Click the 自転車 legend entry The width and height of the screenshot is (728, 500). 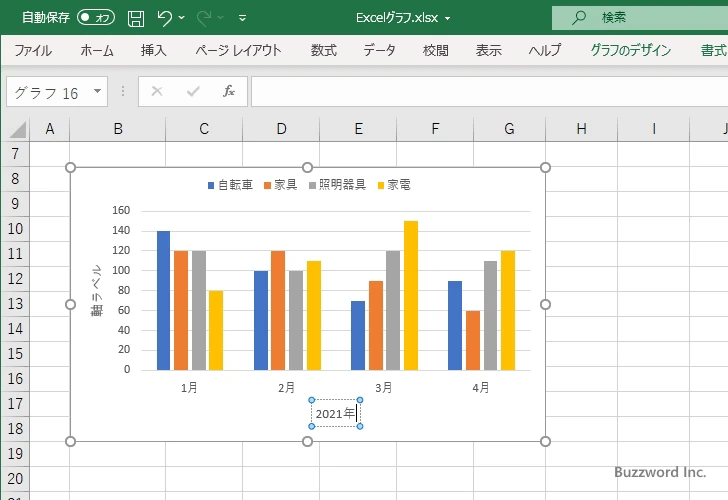(x=230, y=185)
